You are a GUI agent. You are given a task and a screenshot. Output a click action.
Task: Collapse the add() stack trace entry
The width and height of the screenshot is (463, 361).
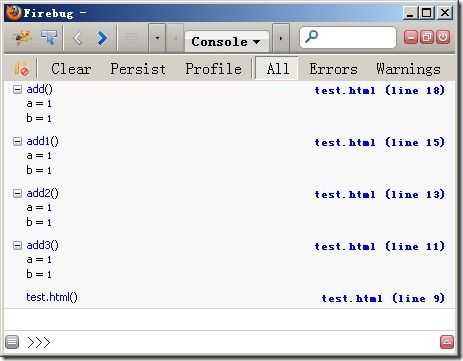click(x=17, y=89)
